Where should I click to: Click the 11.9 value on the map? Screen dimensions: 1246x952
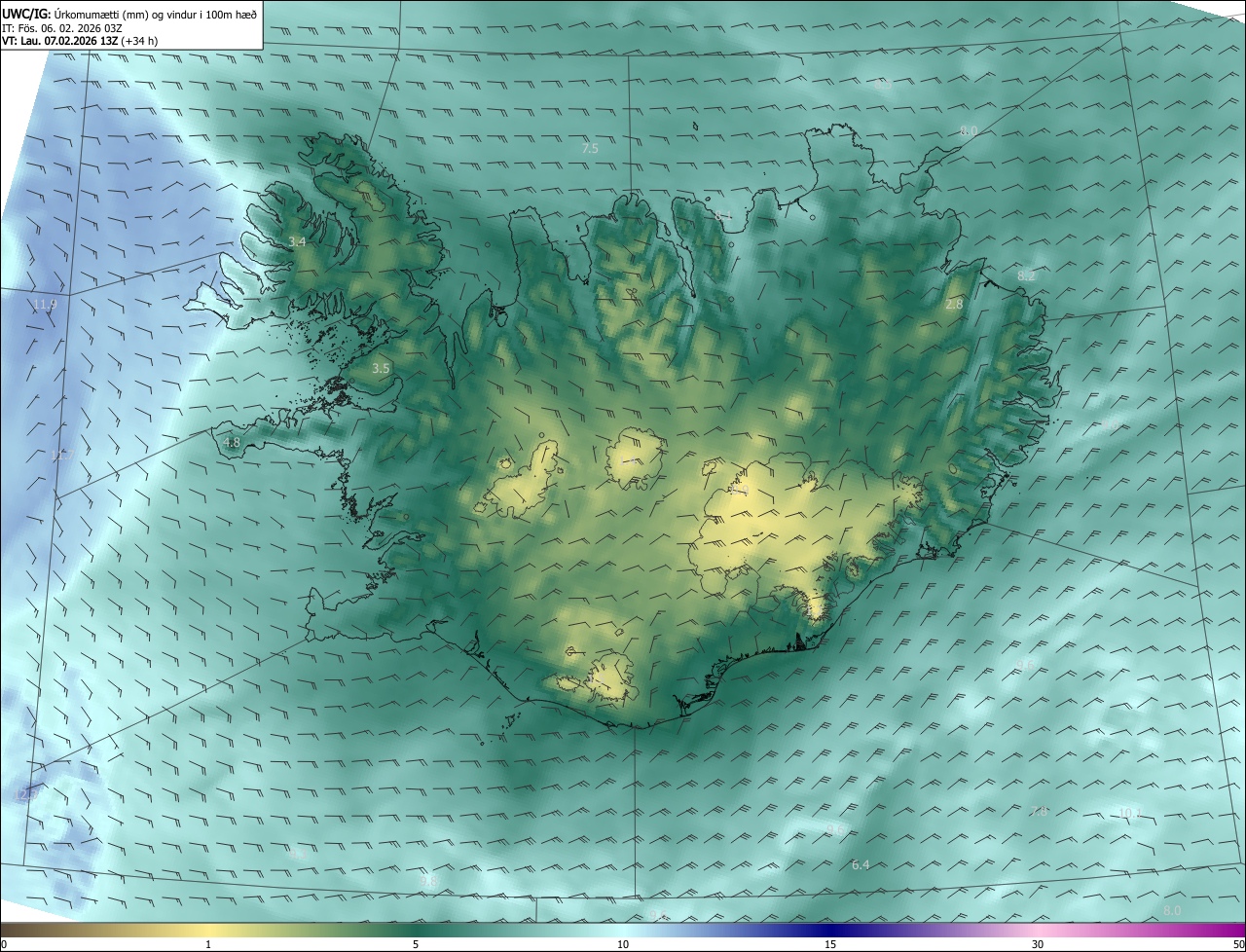click(45, 305)
